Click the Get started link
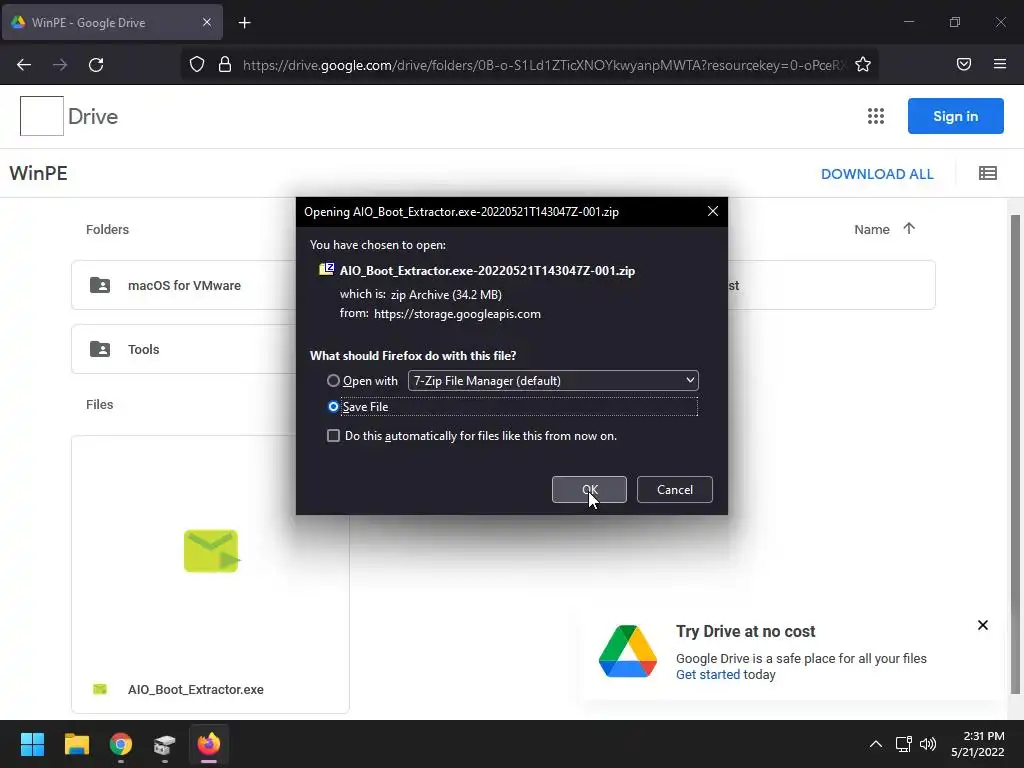 (x=708, y=675)
